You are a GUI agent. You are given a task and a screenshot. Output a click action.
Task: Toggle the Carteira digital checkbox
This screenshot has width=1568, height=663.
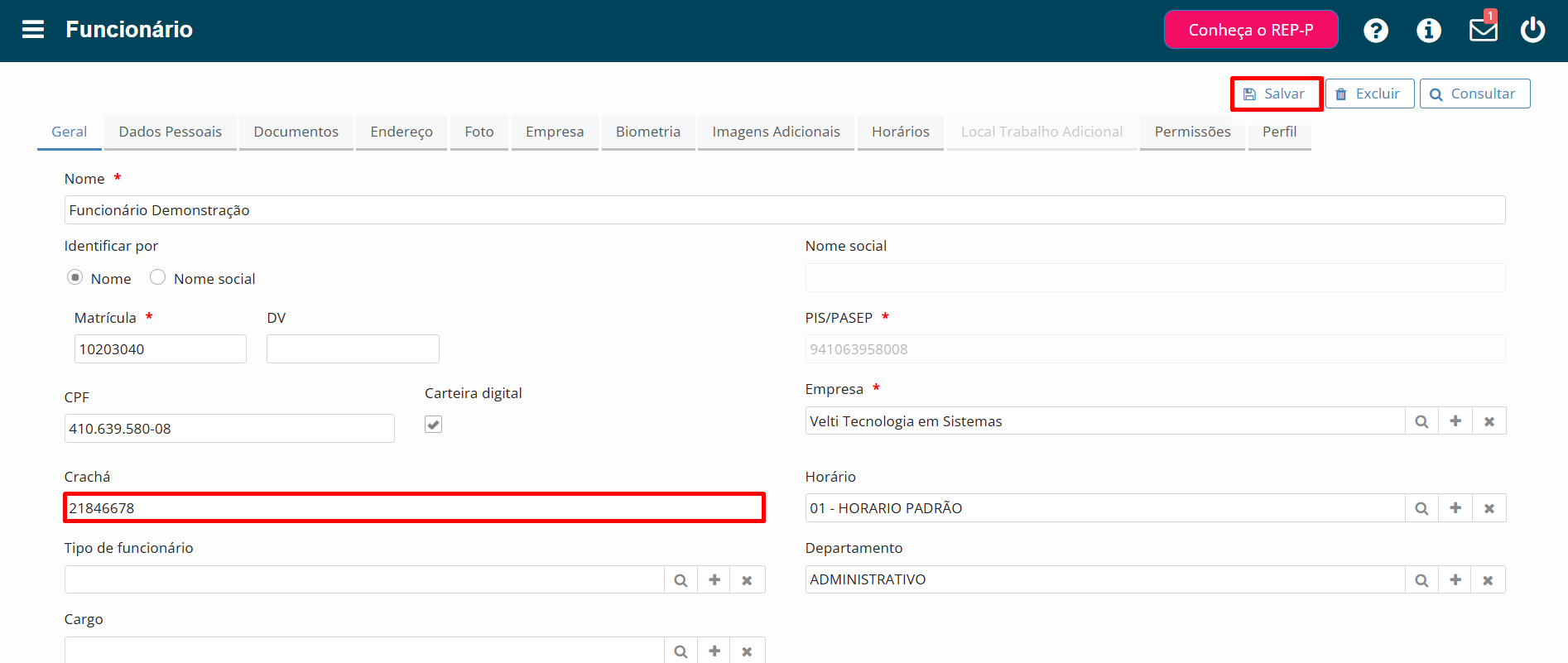(434, 425)
